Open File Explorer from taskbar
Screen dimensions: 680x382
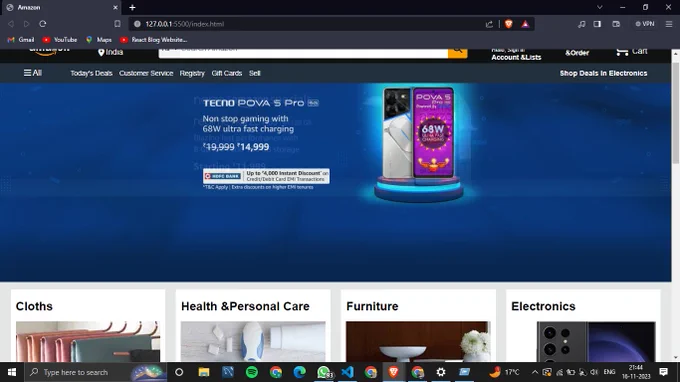point(203,372)
